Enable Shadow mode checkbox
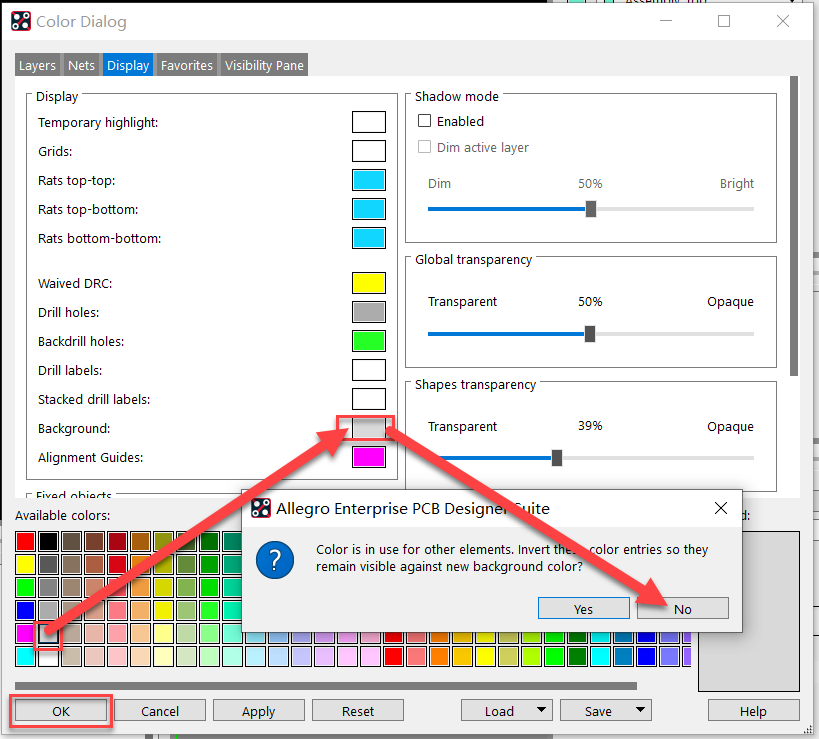The image size is (819, 739). tap(425, 121)
